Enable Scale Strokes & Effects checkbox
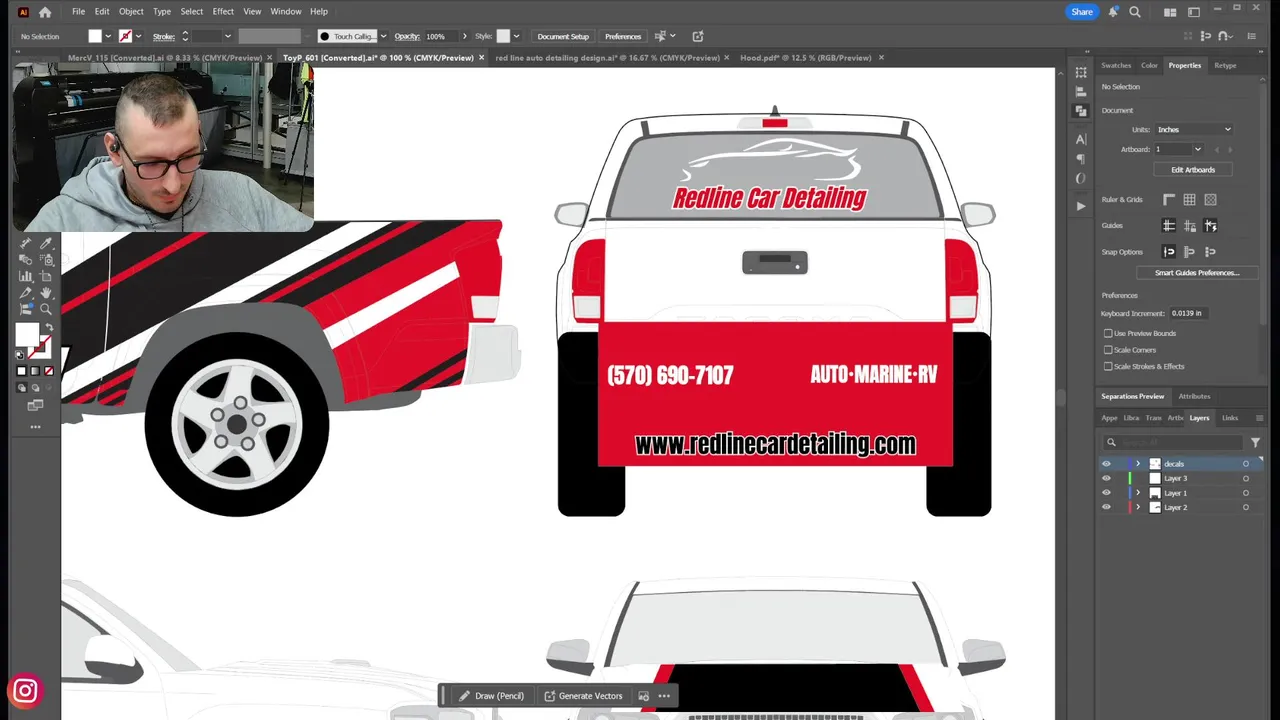 click(x=1108, y=366)
